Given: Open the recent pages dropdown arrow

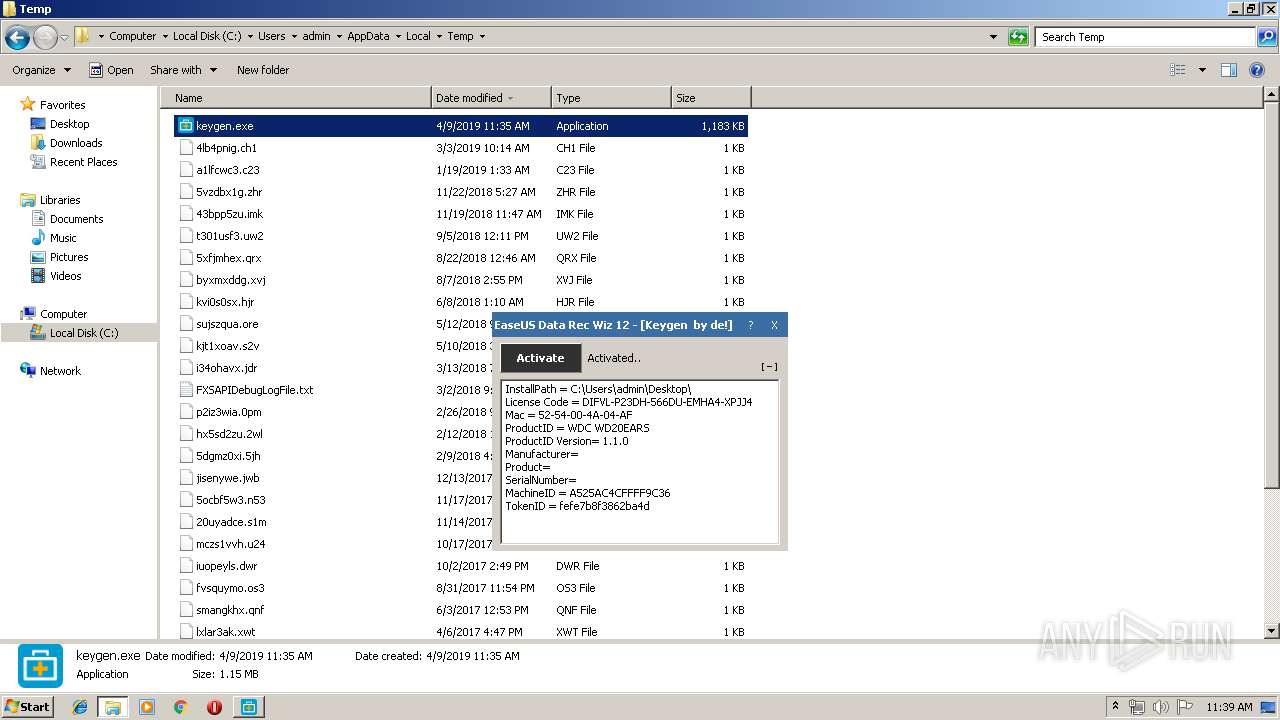Looking at the screenshot, I should coord(65,38).
